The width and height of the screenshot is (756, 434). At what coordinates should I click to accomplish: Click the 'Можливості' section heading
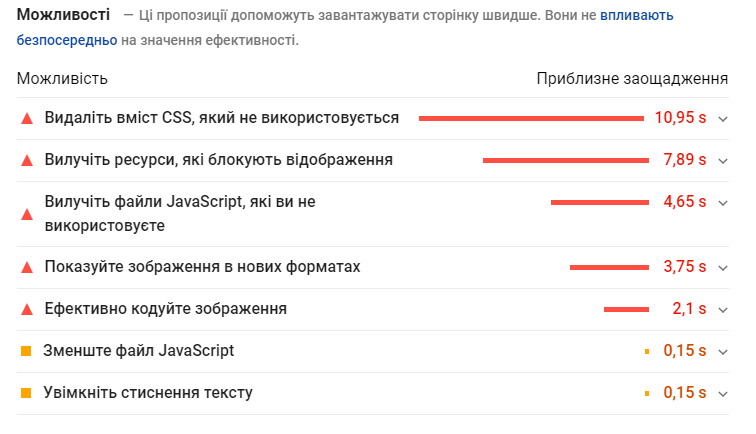(x=63, y=16)
